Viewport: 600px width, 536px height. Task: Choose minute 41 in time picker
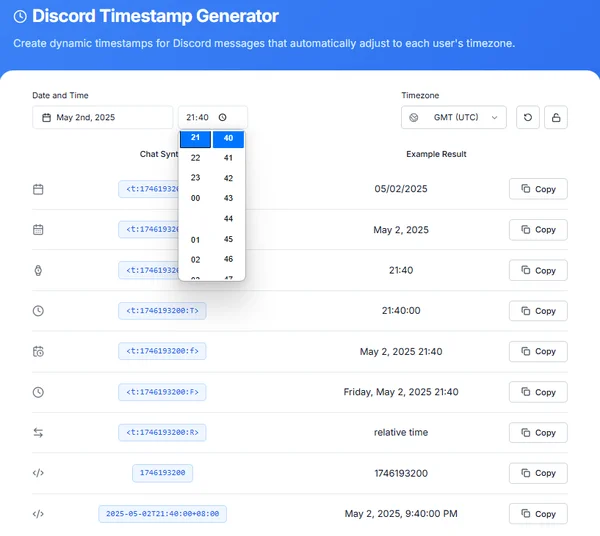click(228, 158)
